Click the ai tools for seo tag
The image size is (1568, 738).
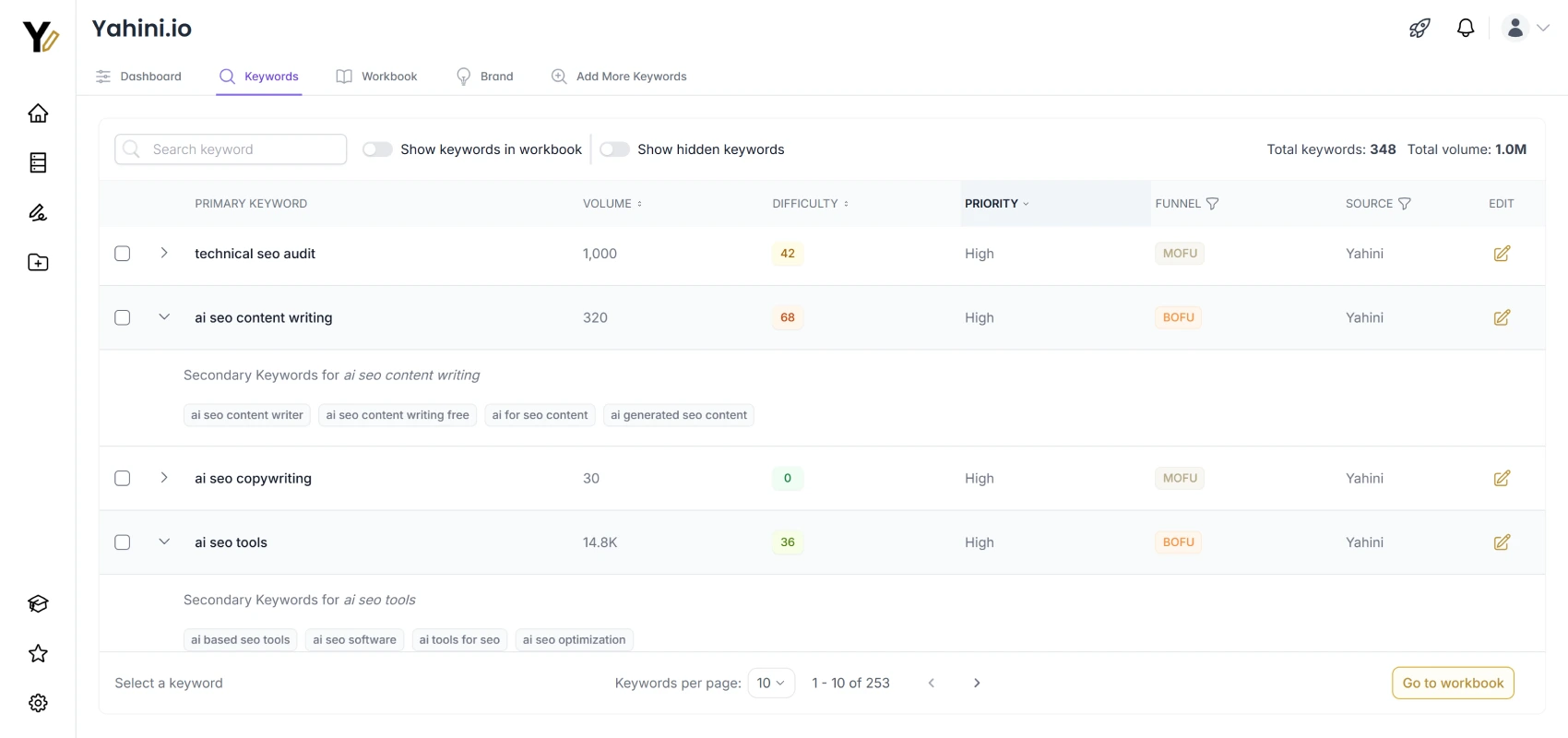click(x=459, y=640)
